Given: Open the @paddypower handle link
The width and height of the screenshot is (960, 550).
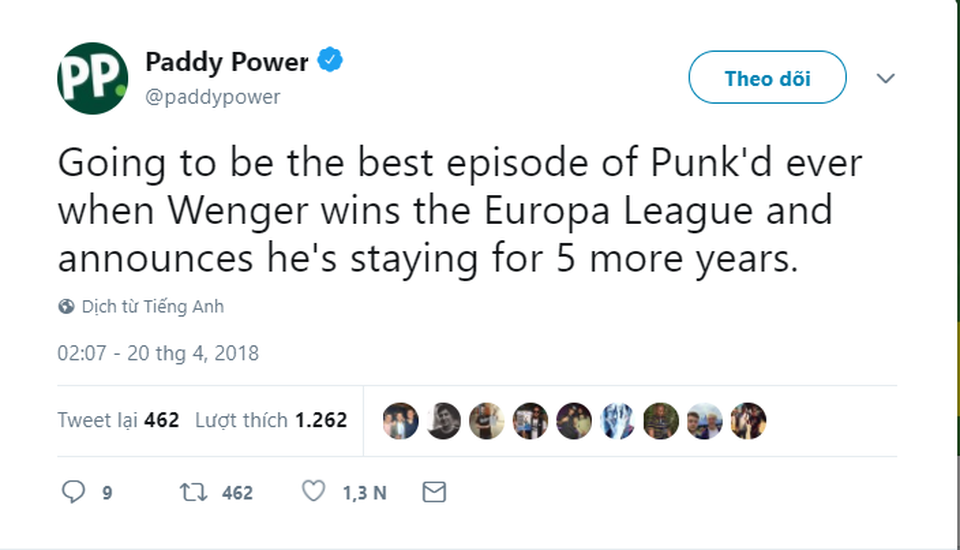Looking at the screenshot, I should (x=213, y=97).
